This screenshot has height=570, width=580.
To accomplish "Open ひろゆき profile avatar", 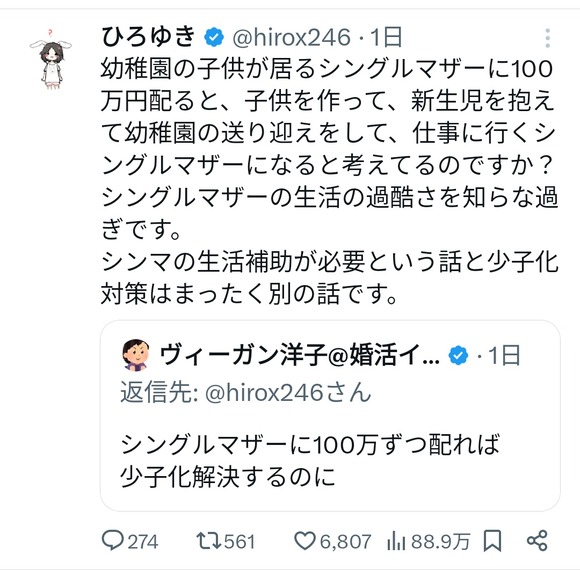I will click(x=51, y=59).
